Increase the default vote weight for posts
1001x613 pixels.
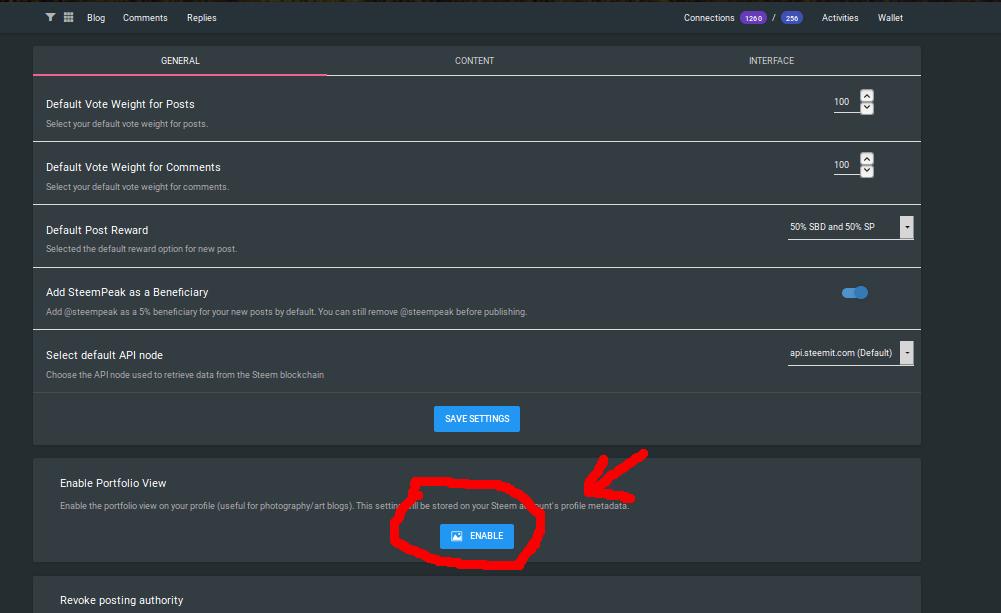(867, 96)
